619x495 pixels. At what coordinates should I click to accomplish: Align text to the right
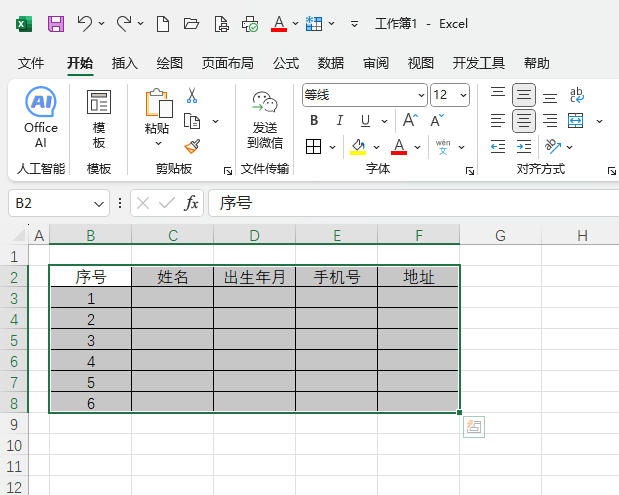tap(550, 121)
